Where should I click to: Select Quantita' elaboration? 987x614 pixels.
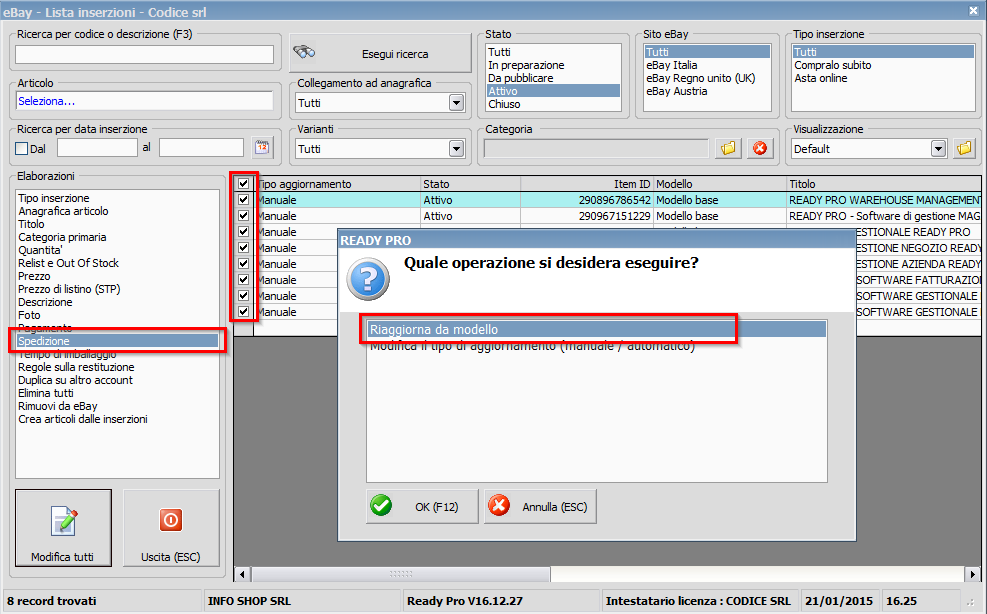40,250
